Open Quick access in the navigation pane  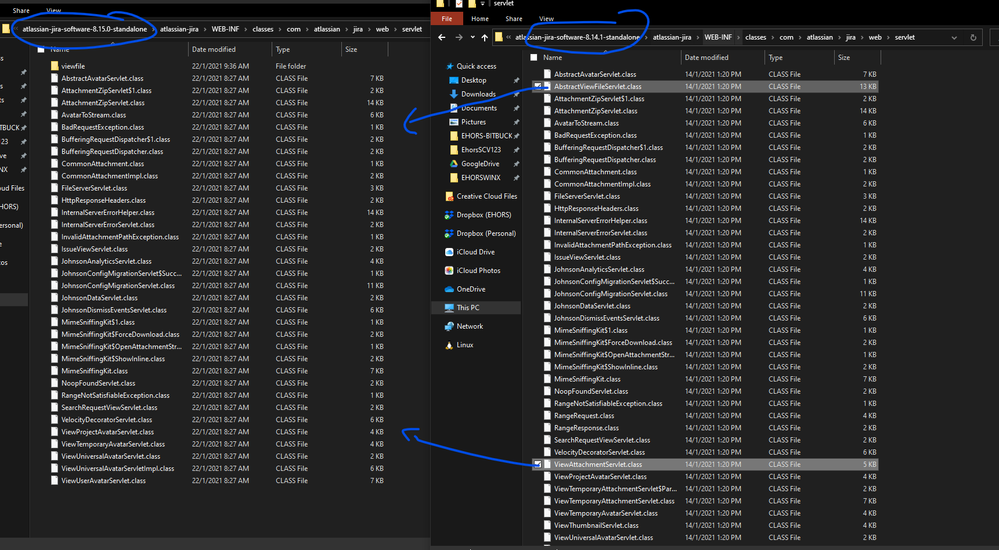(x=476, y=66)
